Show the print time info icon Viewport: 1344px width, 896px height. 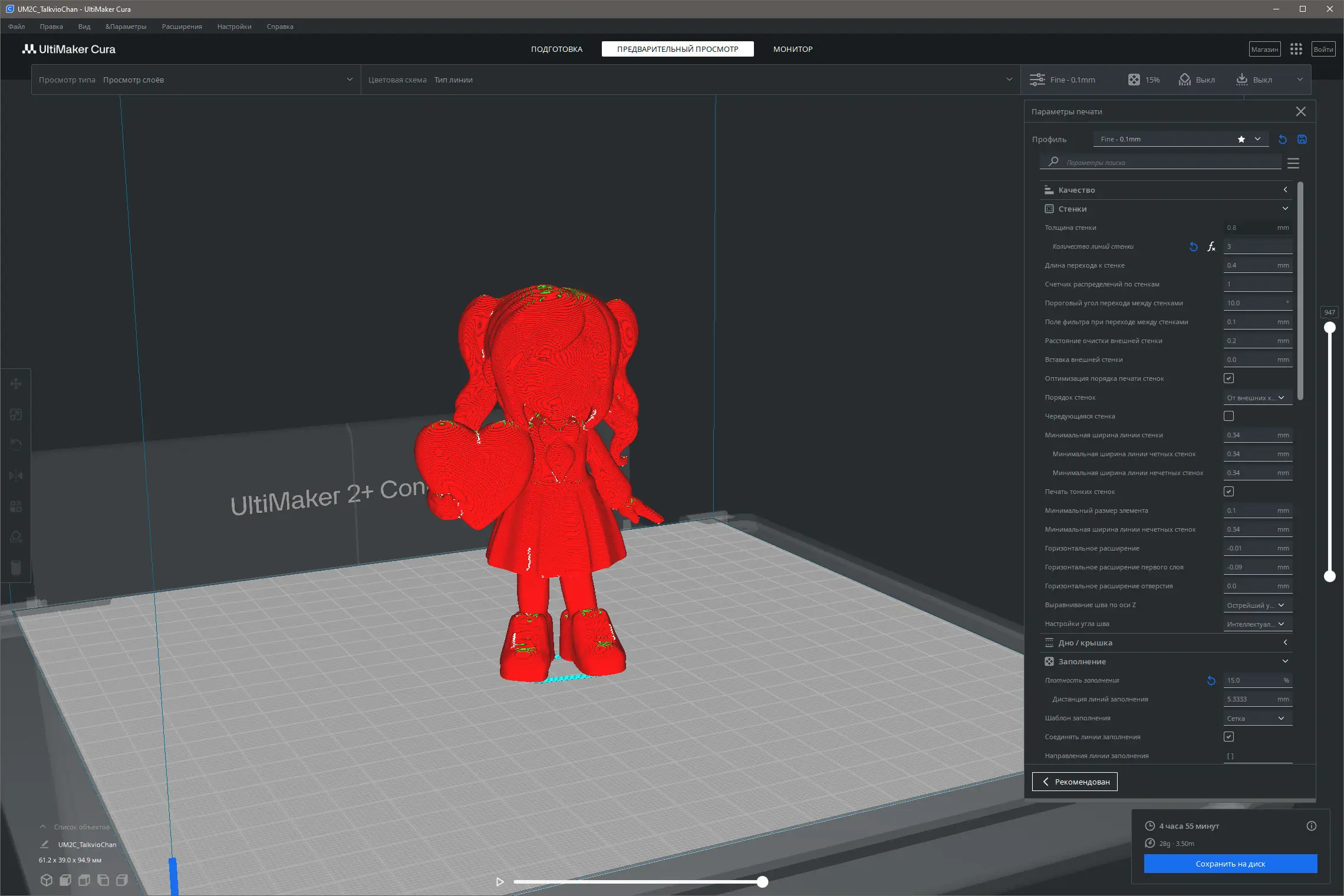point(1312,826)
